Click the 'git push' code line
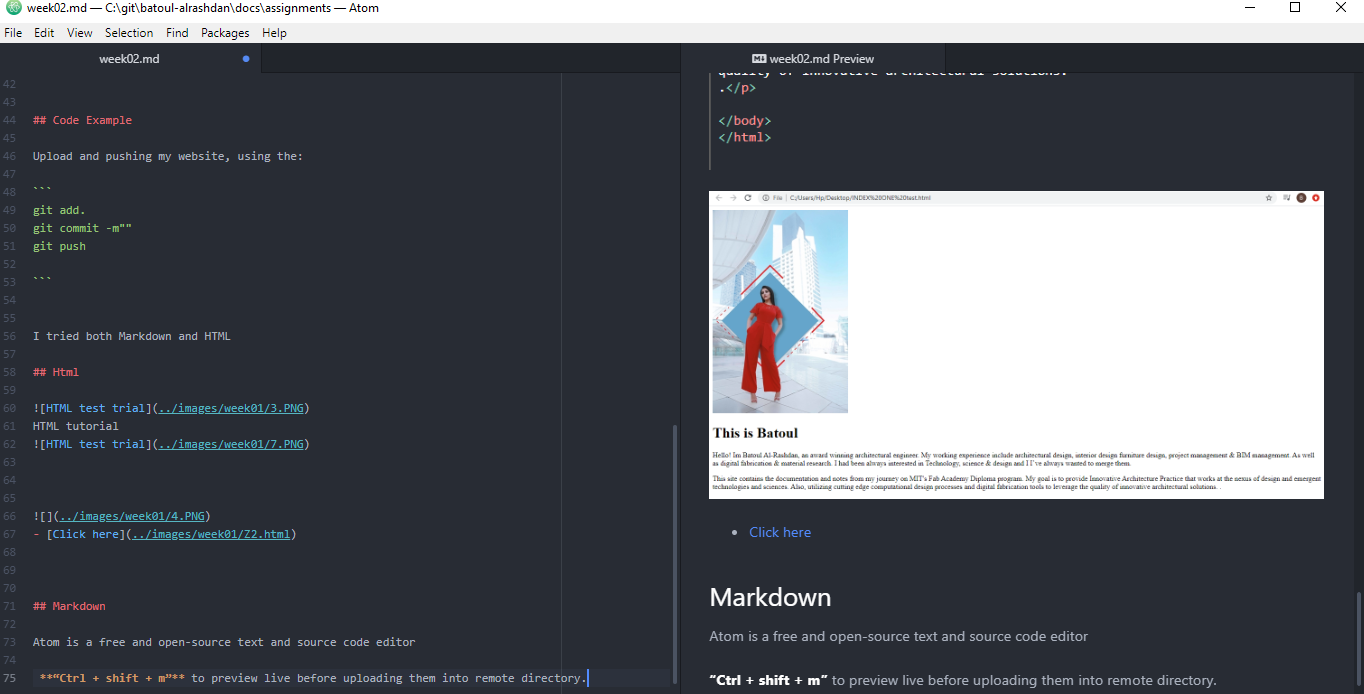Image resolution: width=1364 pixels, height=694 pixels. point(59,246)
